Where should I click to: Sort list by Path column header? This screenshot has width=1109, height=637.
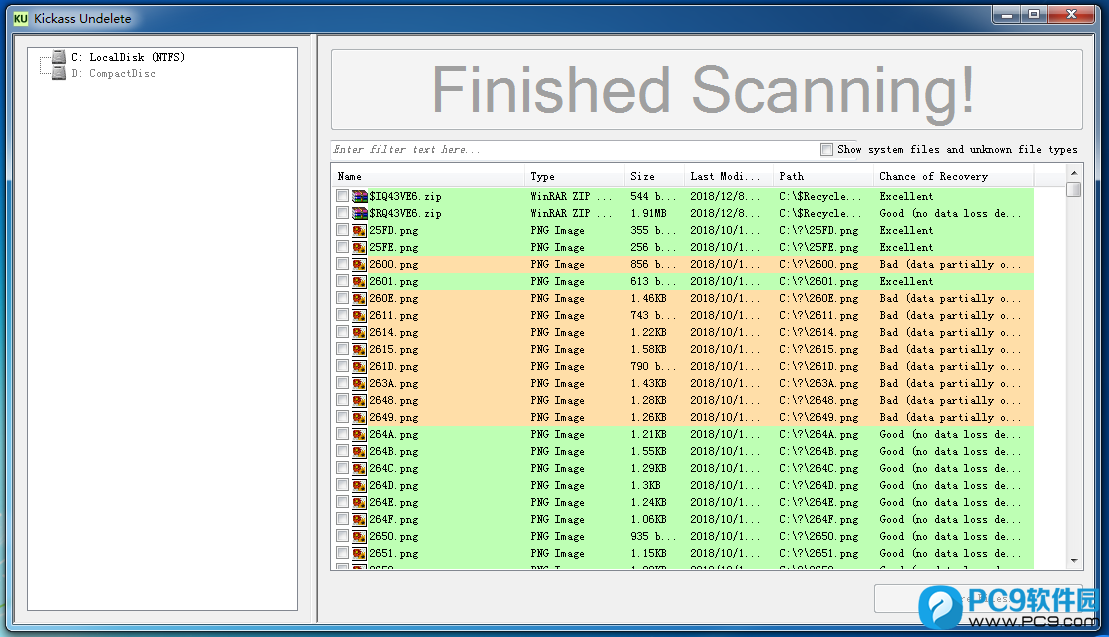point(823,177)
